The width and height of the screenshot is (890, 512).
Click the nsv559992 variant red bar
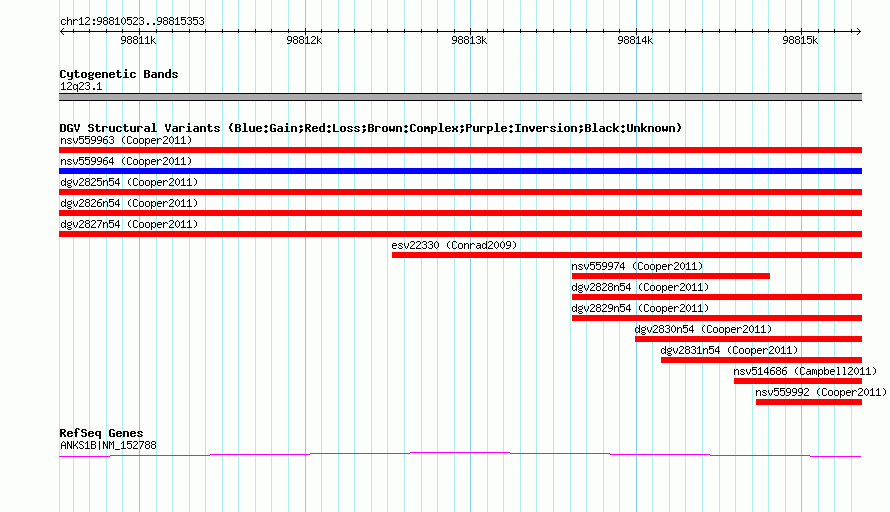click(x=809, y=402)
